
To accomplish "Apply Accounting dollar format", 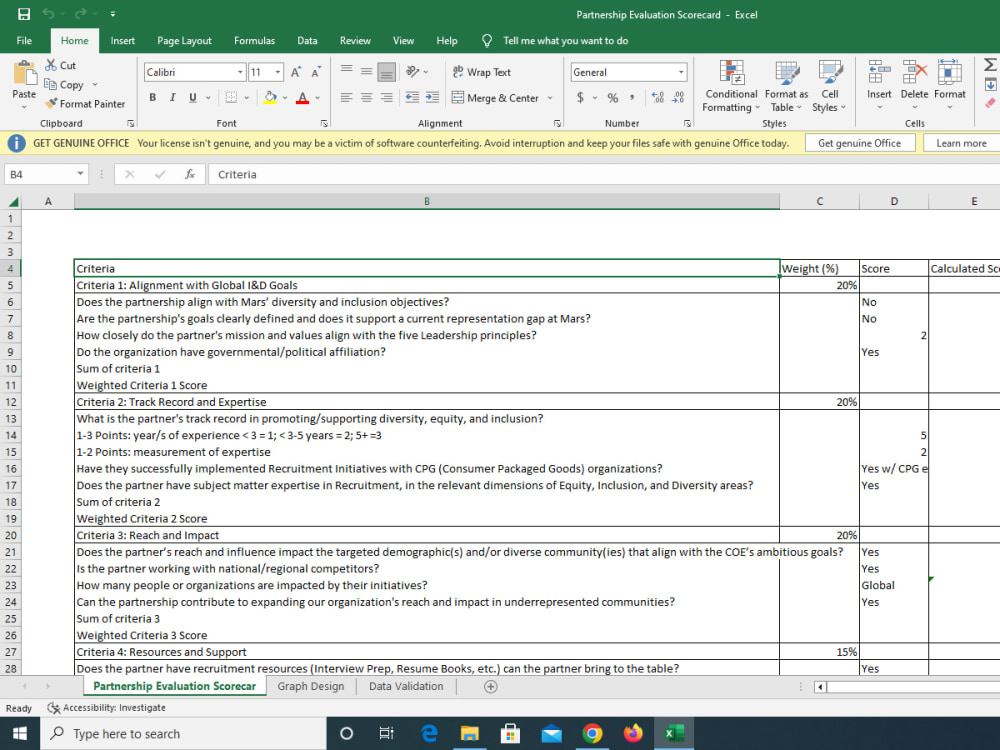I will pyautogui.click(x=580, y=98).
